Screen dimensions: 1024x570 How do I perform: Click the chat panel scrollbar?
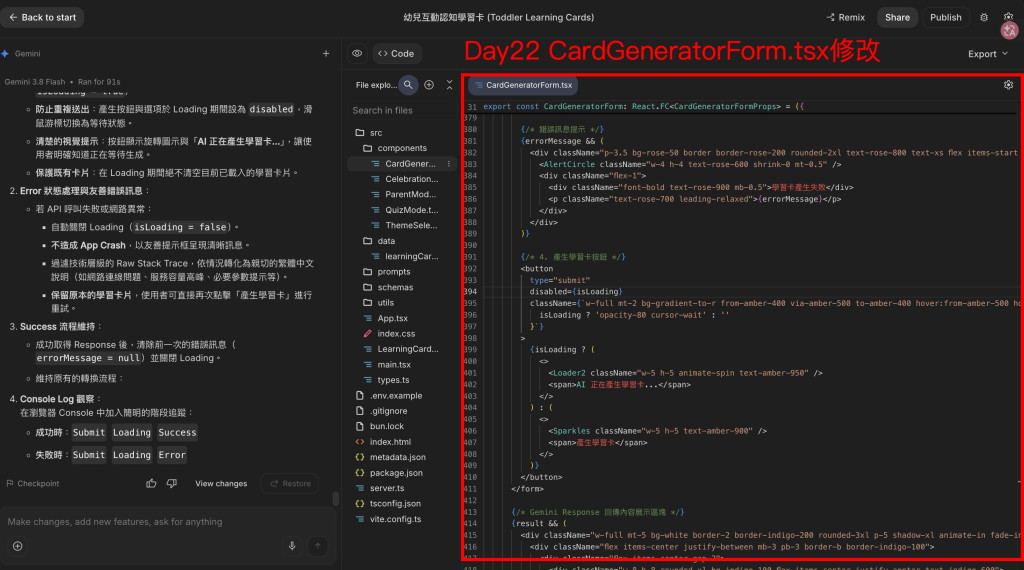[336, 499]
